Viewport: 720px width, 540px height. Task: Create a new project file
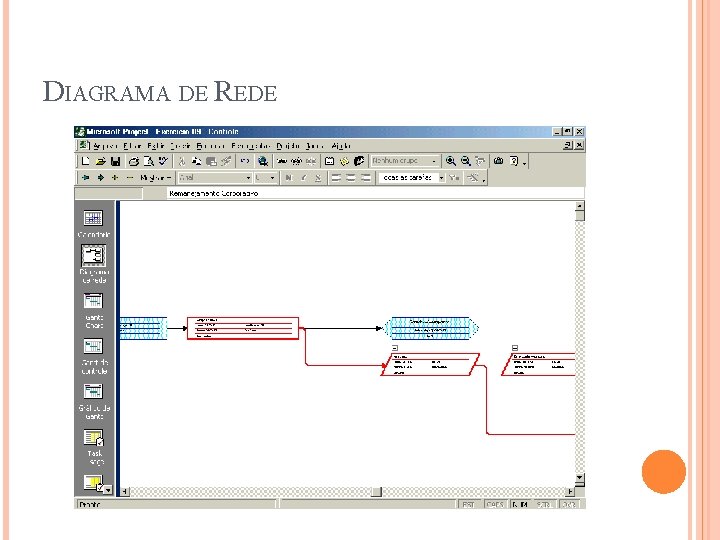(x=85, y=161)
